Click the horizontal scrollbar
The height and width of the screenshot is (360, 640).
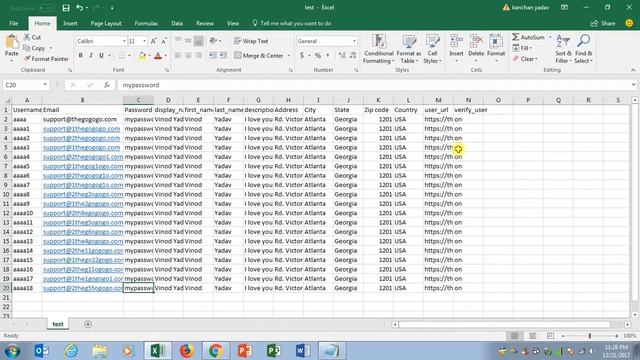[504, 324]
